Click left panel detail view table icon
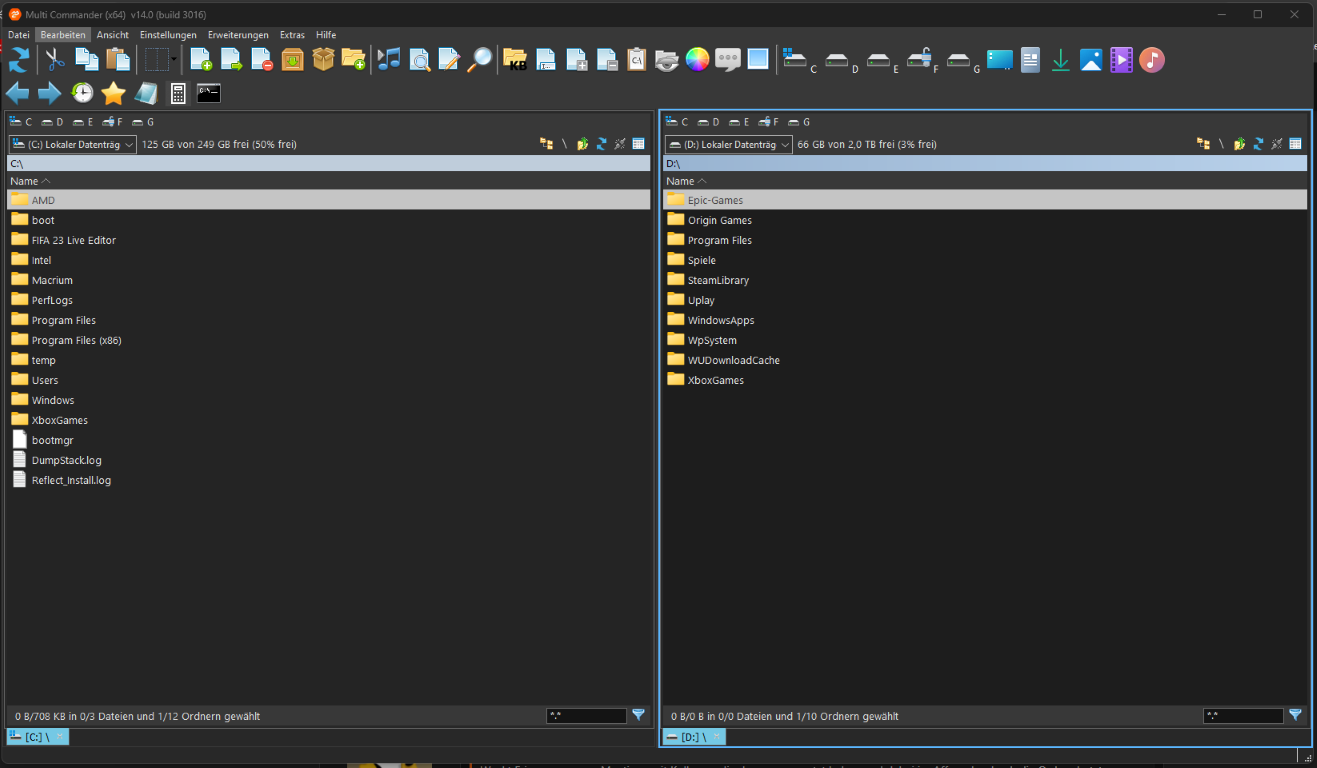The width and height of the screenshot is (1317, 768). click(x=638, y=144)
